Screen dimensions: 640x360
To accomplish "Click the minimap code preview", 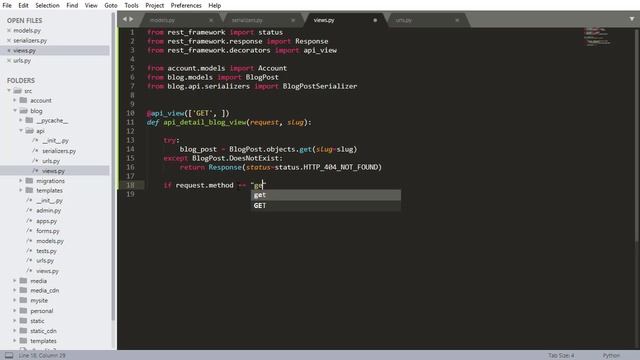I will 597,37.
